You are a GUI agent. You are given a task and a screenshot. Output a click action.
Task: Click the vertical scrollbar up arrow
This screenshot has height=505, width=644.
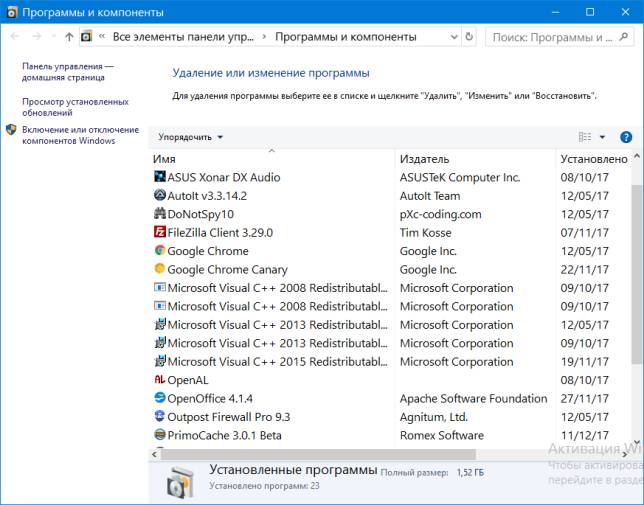coord(637,156)
